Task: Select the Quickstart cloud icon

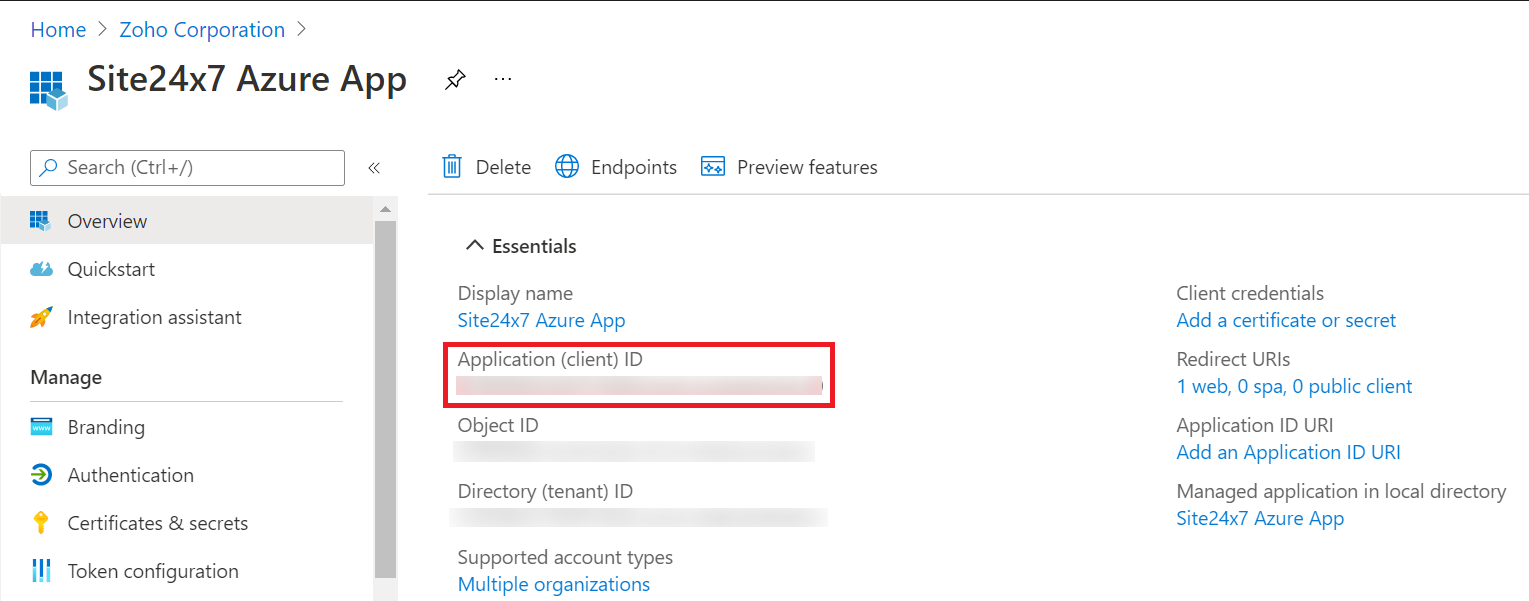Action: pyautogui.click(x=41, y=269)
